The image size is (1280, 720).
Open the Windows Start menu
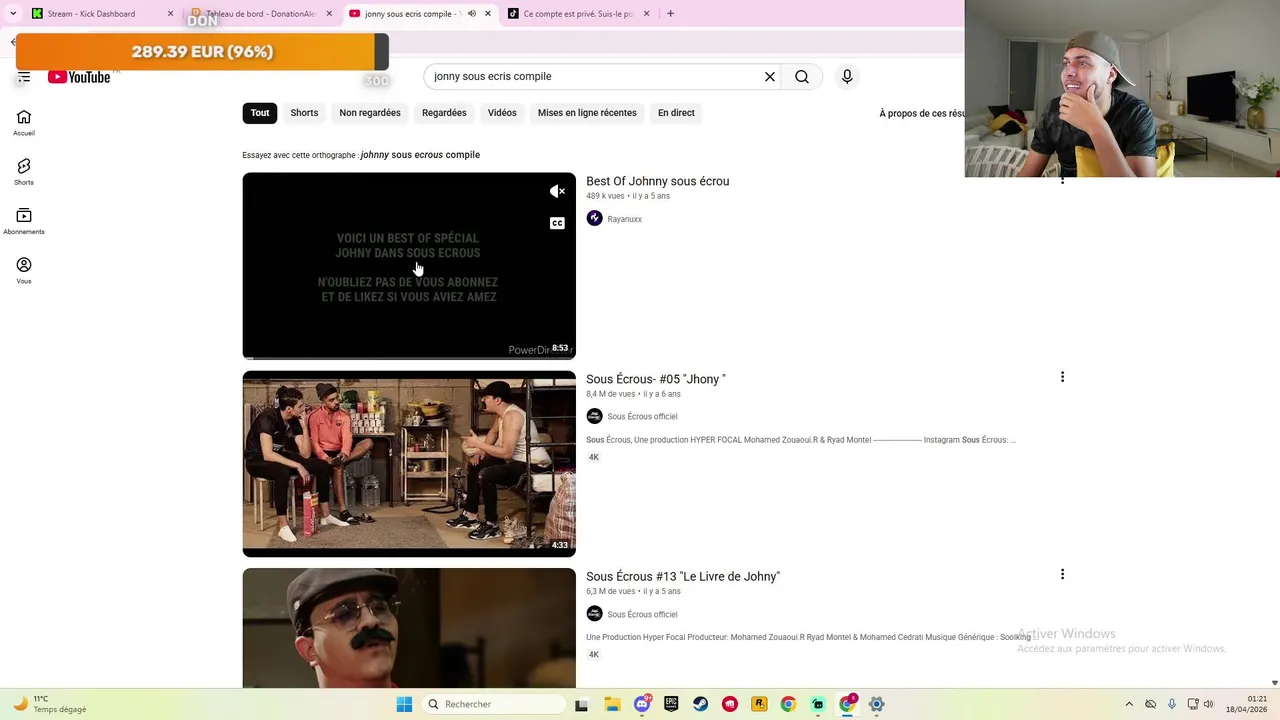pos(404,704)
